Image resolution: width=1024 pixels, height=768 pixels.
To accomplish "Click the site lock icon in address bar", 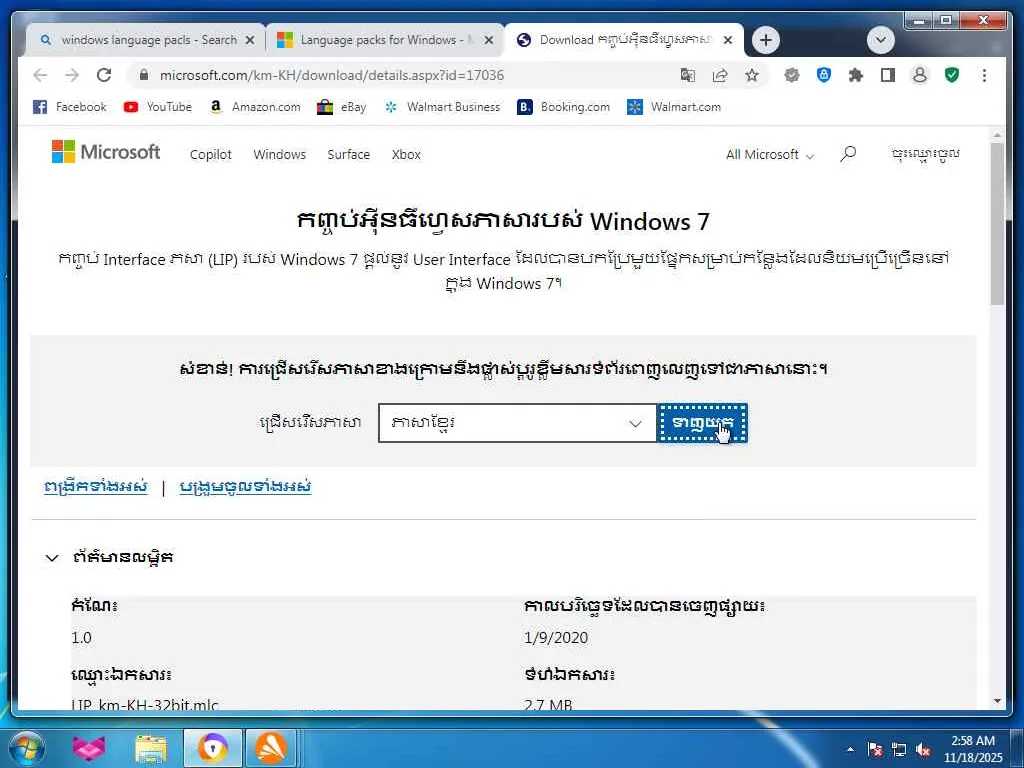I will point(144,75).
